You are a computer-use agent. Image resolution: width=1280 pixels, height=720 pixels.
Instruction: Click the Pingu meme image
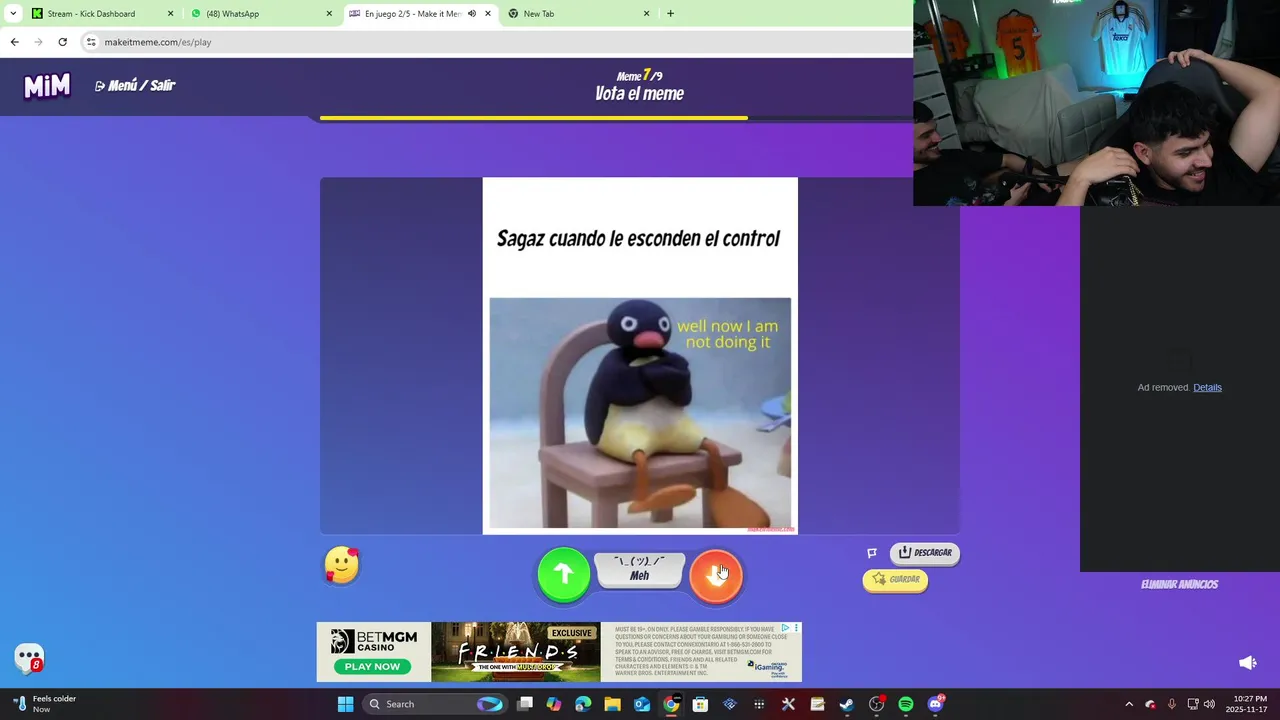640,412
